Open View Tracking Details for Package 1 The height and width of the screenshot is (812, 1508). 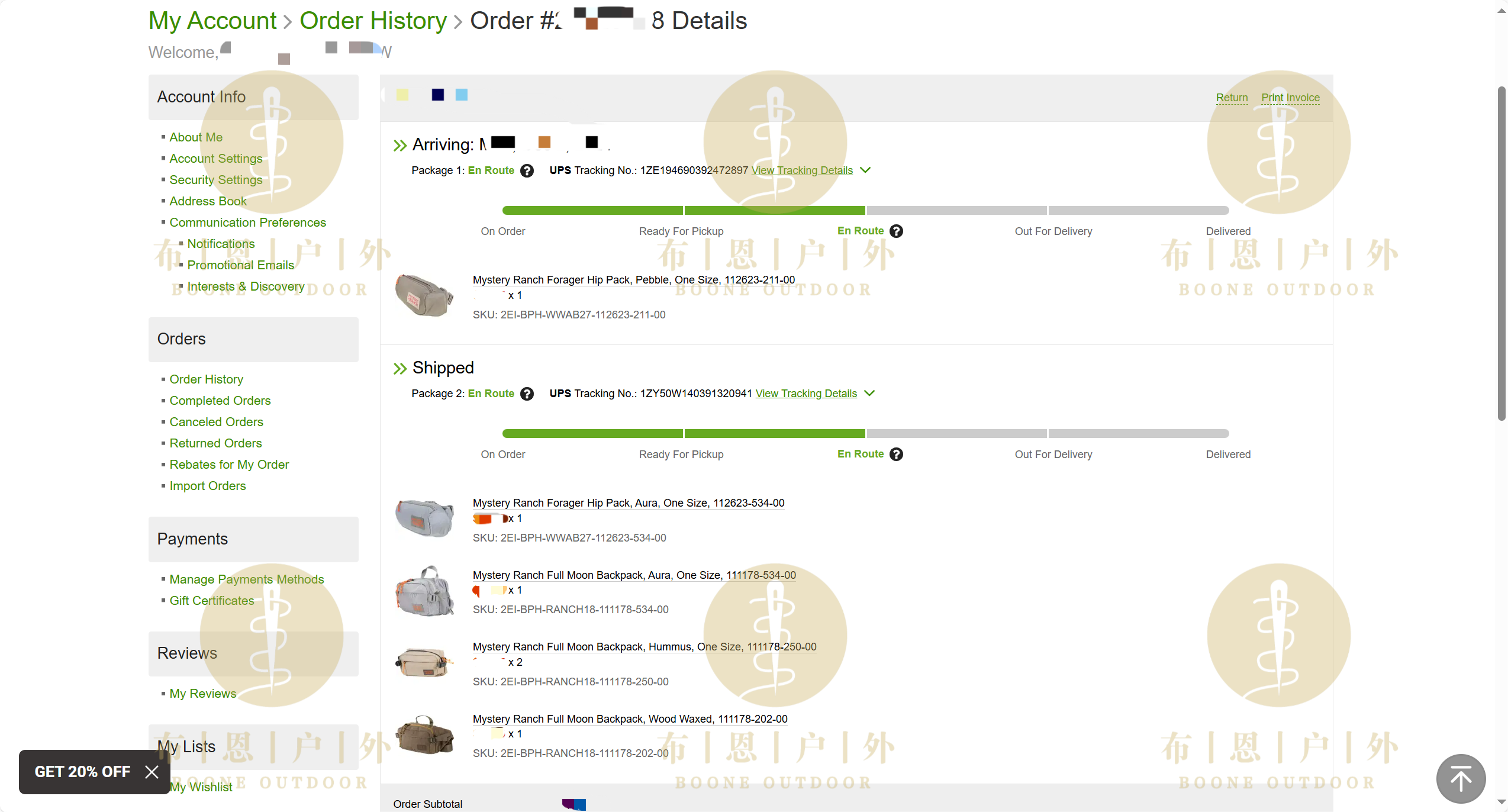802,170
